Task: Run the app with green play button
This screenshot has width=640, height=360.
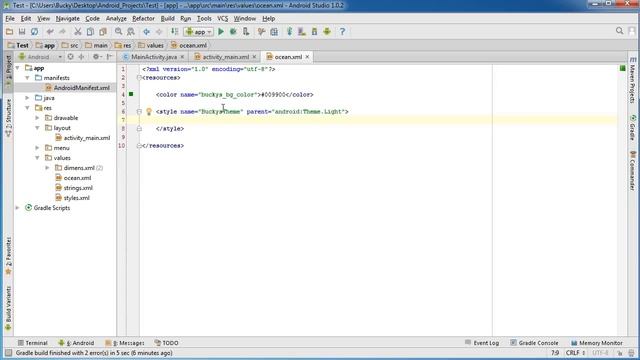Action: (221, 31)
